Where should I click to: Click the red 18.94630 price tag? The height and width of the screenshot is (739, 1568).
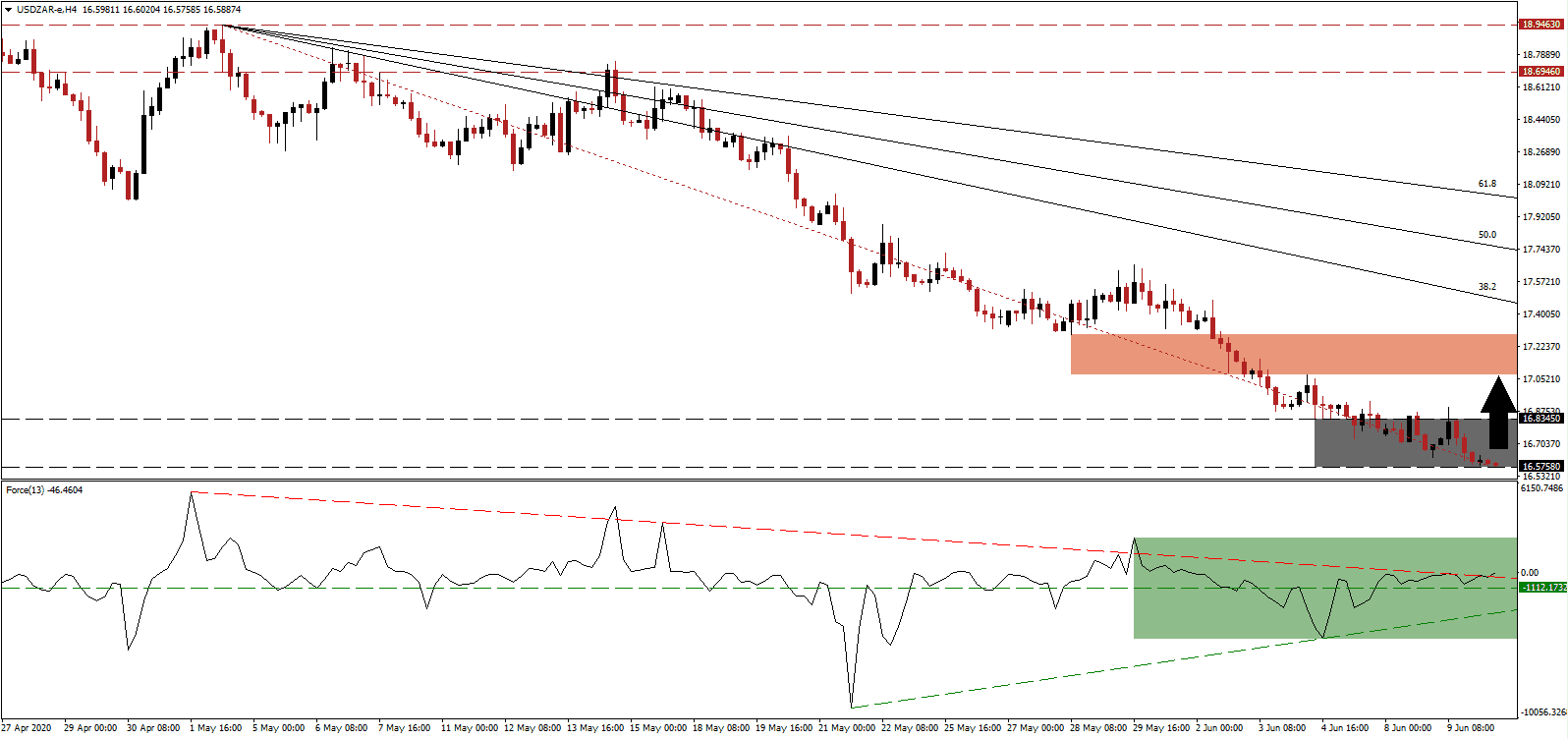pyautogui.click(x=1540, y=25)
